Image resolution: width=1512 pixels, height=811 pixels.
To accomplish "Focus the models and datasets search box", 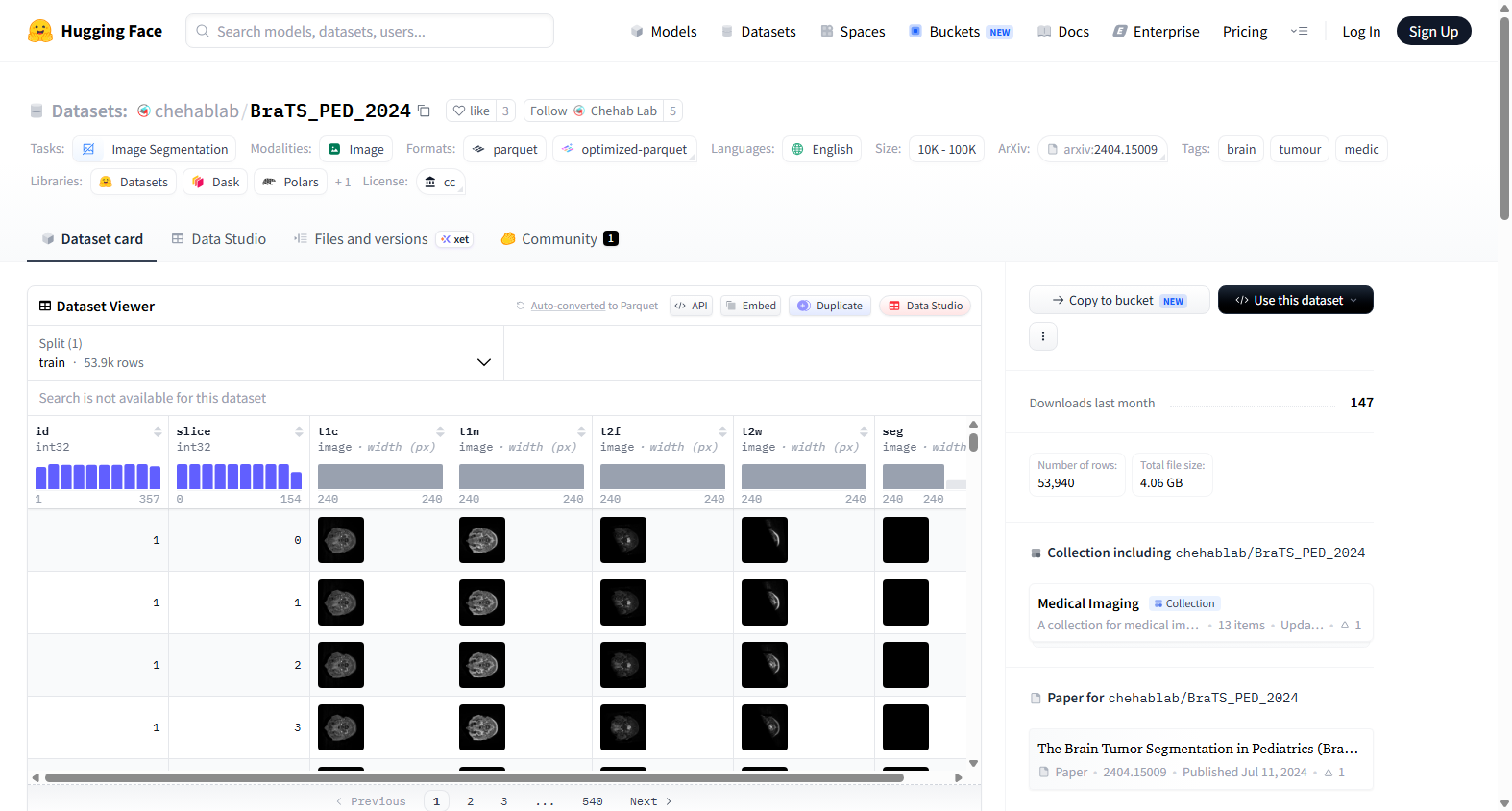I will (x=370, y=31).
